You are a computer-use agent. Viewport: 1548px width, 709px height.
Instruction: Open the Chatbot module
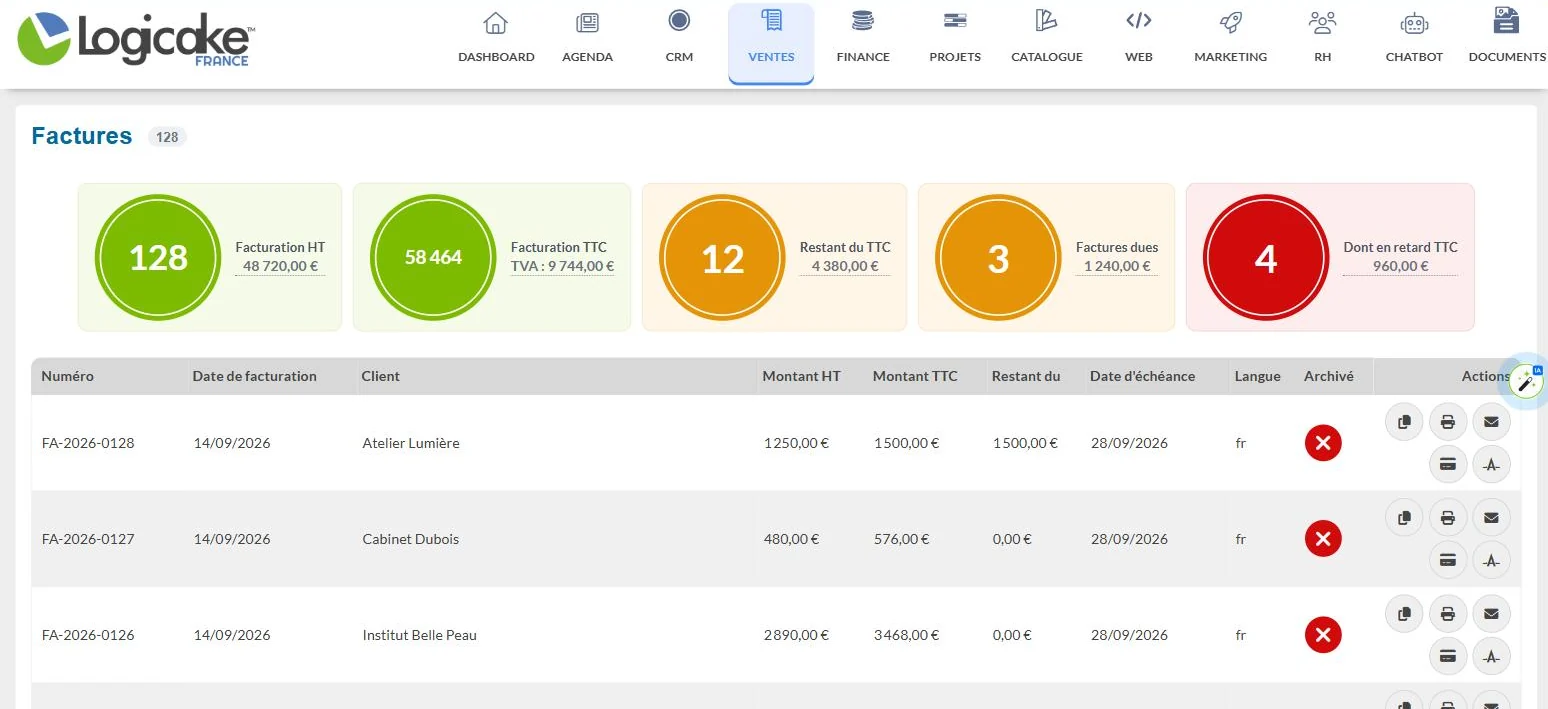(1414, 38)
